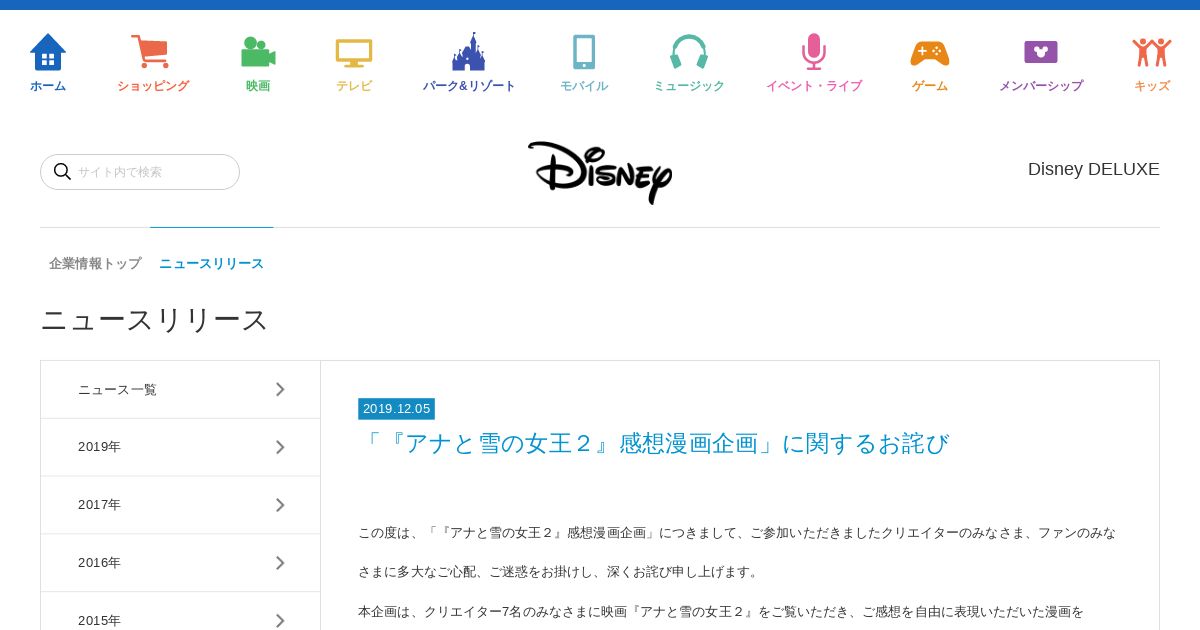
Task: Select the Music headphones icon
Action: coord(689,52)
